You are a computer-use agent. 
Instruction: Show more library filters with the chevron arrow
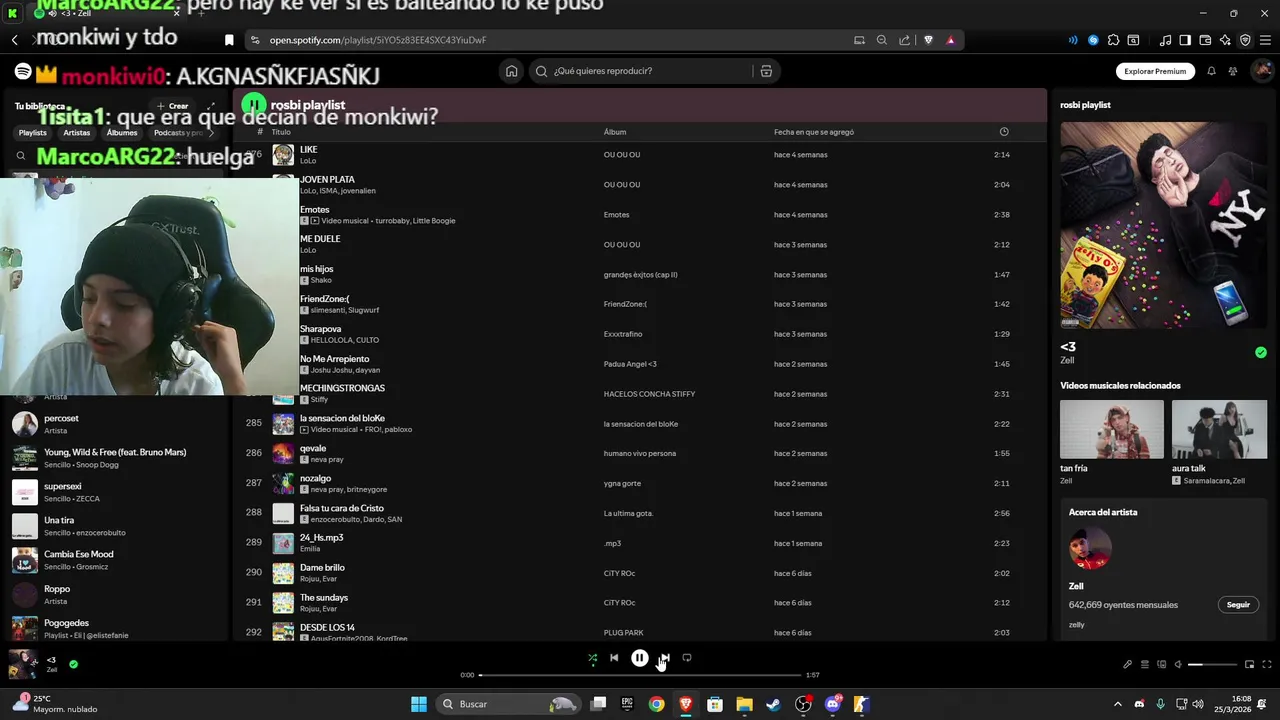coord(210,133)
